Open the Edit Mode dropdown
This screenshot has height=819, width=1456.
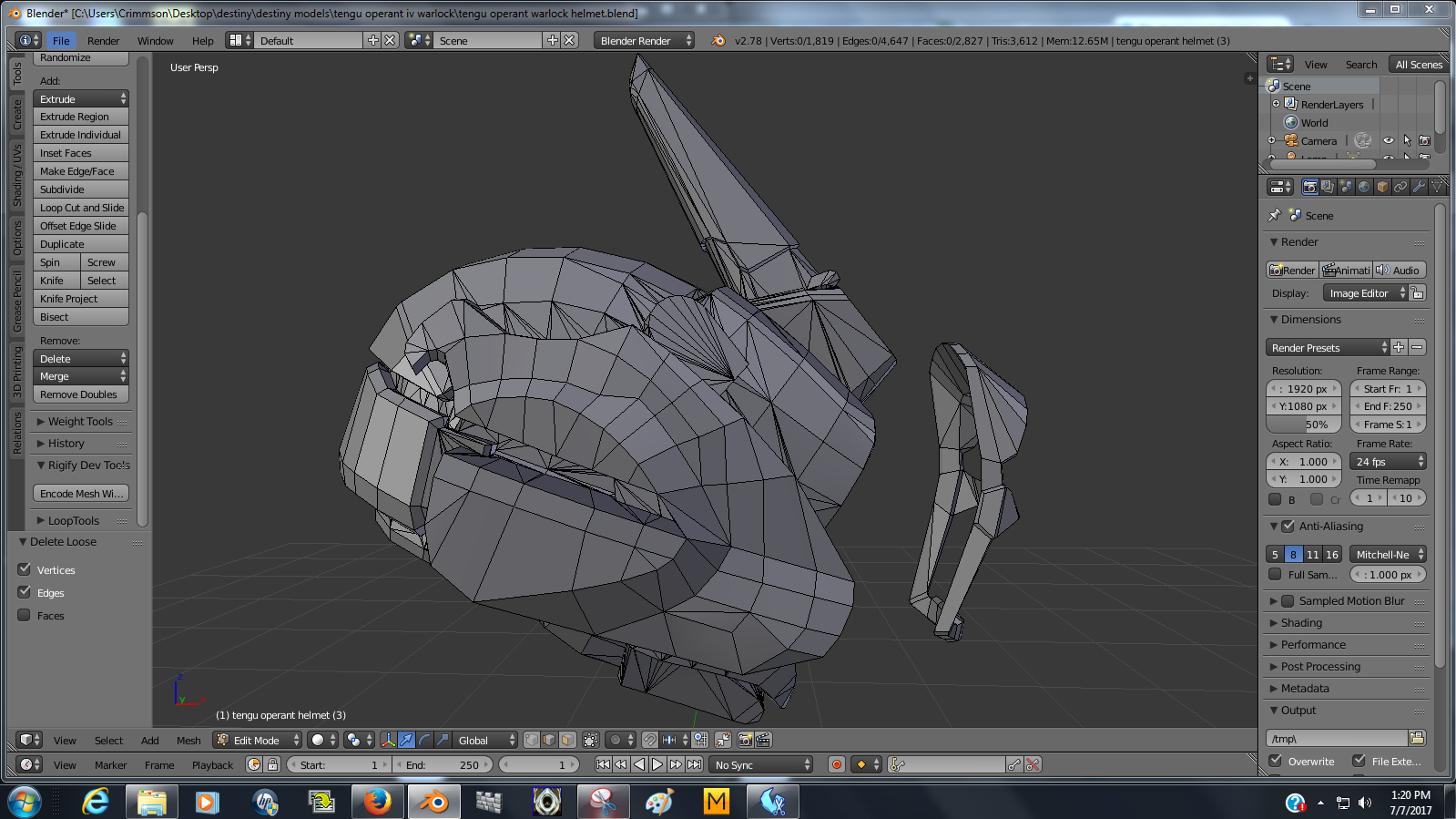point(258,740)
